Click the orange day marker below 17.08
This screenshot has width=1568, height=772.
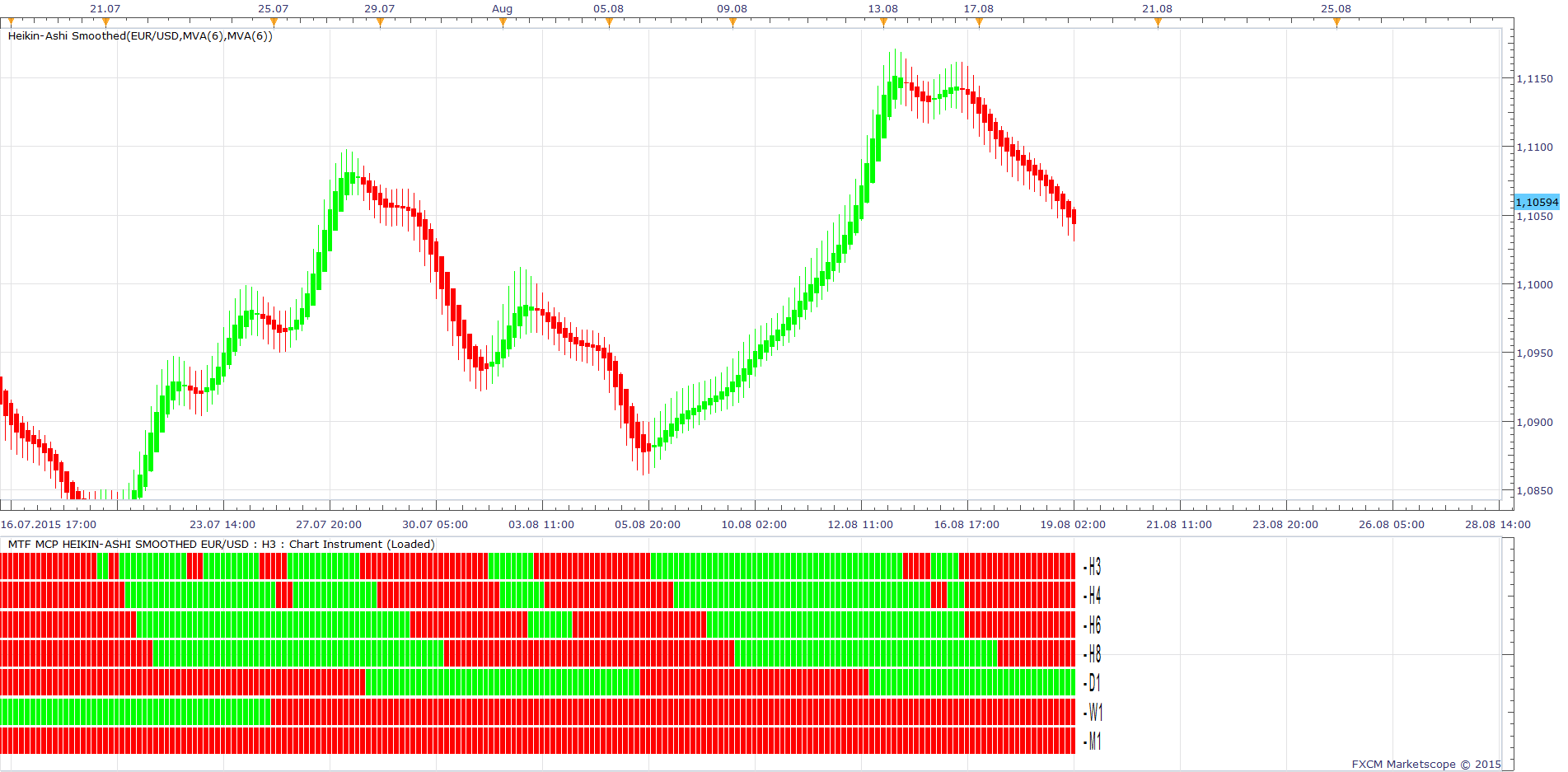(x=979, y=22)
